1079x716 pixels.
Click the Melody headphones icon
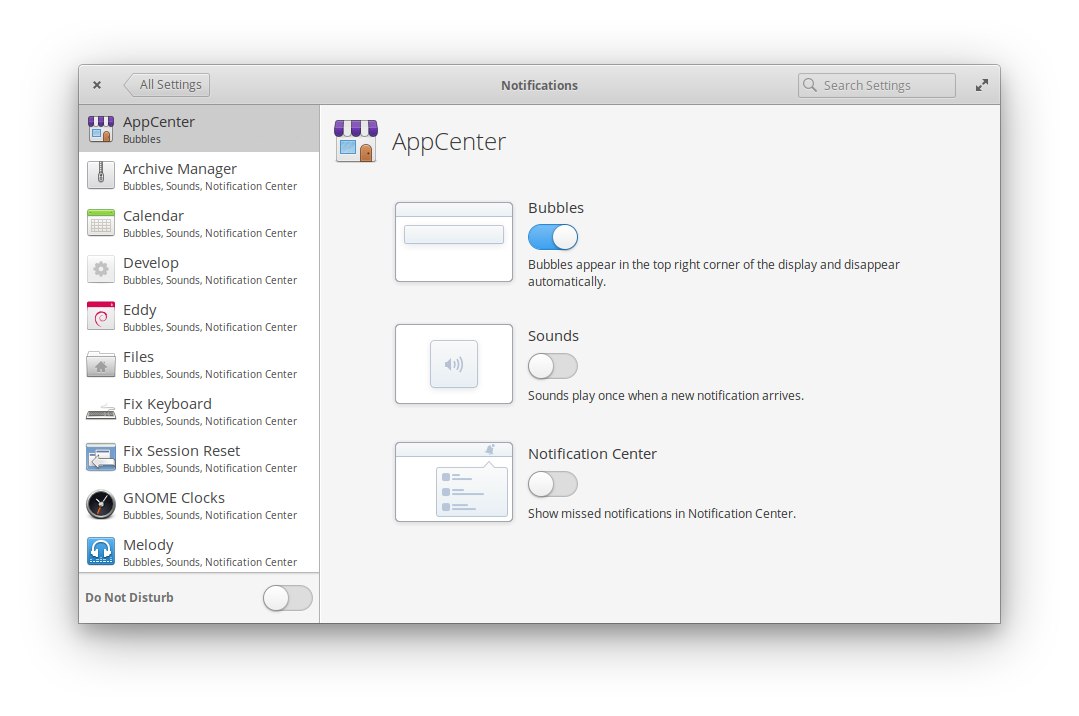100,551
